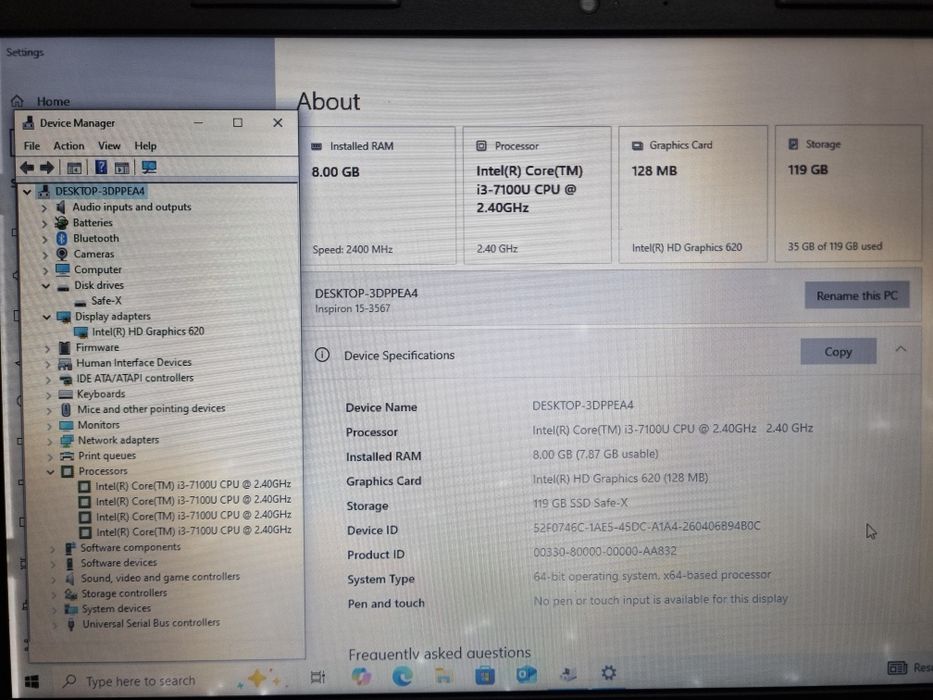
Task: Expand the Human Interface Devices node
Action: [x=48, y=364]
